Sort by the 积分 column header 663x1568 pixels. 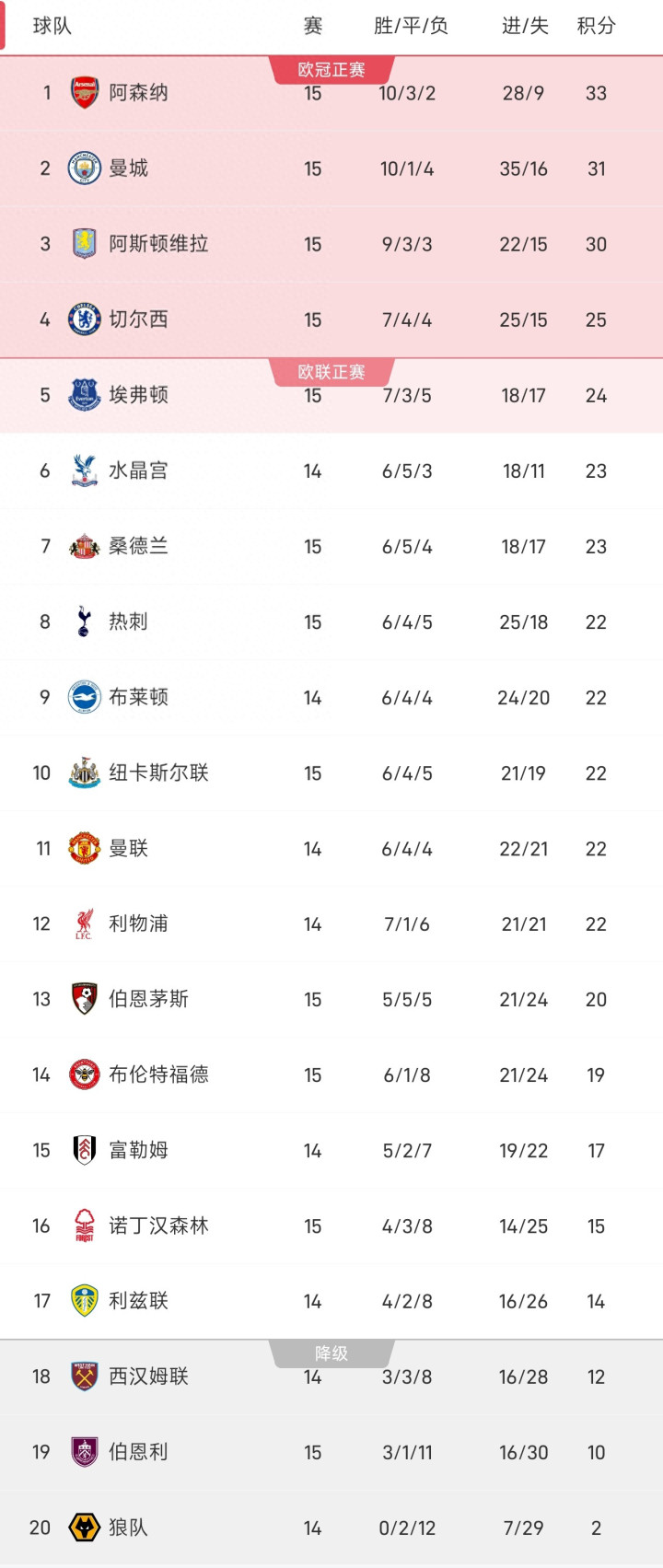pyautogui.click(x=596, y=26)
